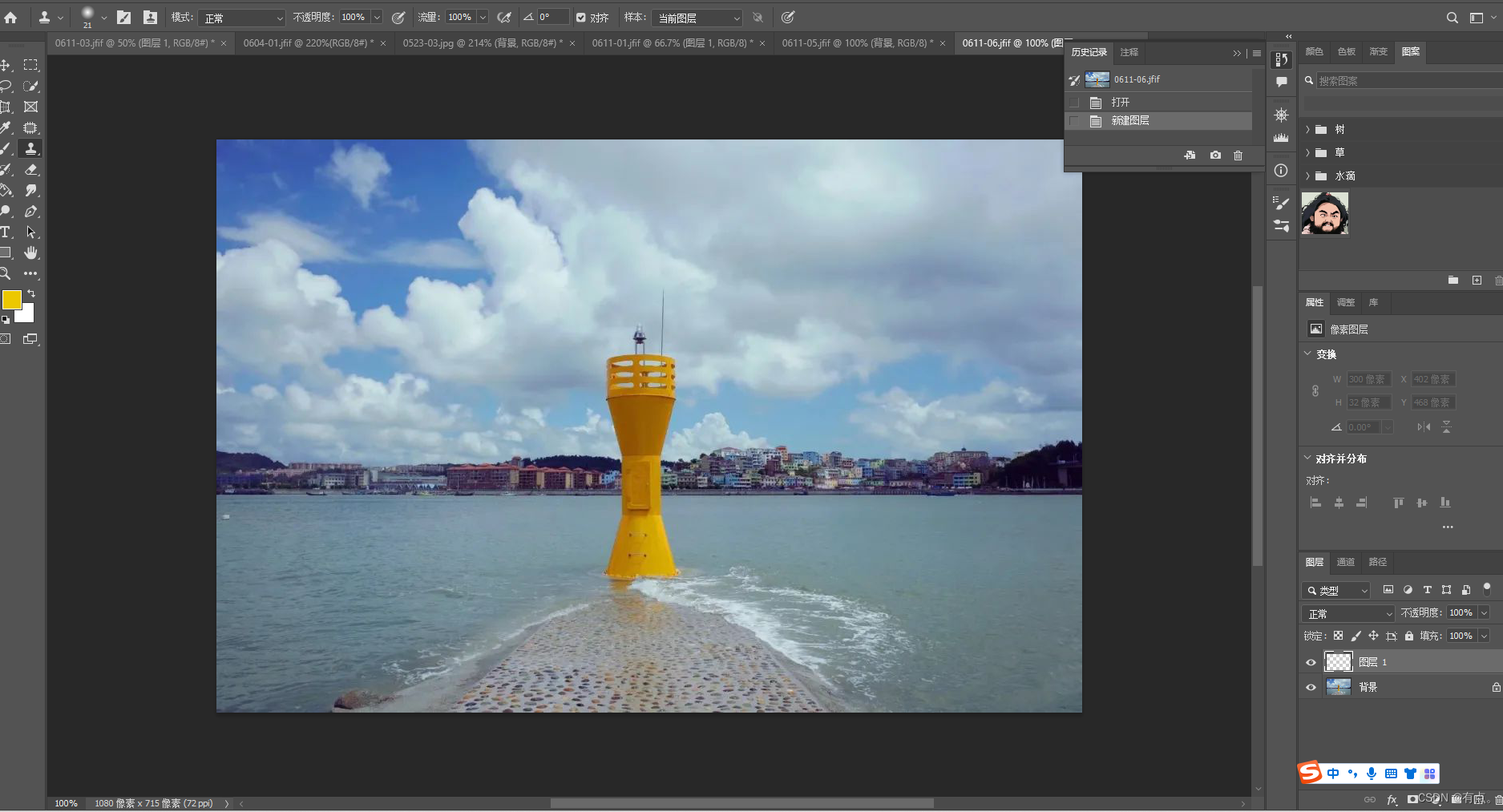Toggle visibility of 背景 layer
The image size is (1503, 812).
(x=1311, y=687)
